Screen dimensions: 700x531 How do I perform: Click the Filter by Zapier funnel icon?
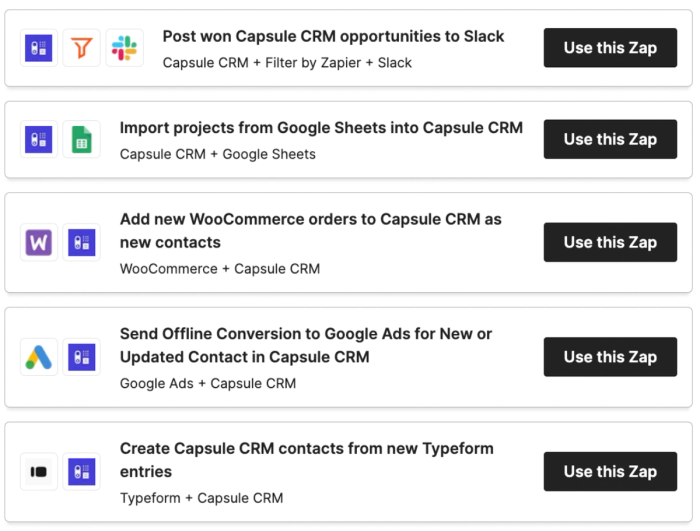pyautogui.click(x=82, y=48)
